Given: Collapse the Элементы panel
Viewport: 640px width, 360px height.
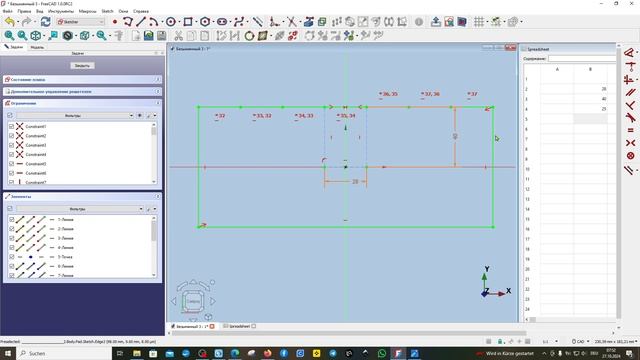Looking at the screenshot, I should (158, 196).
